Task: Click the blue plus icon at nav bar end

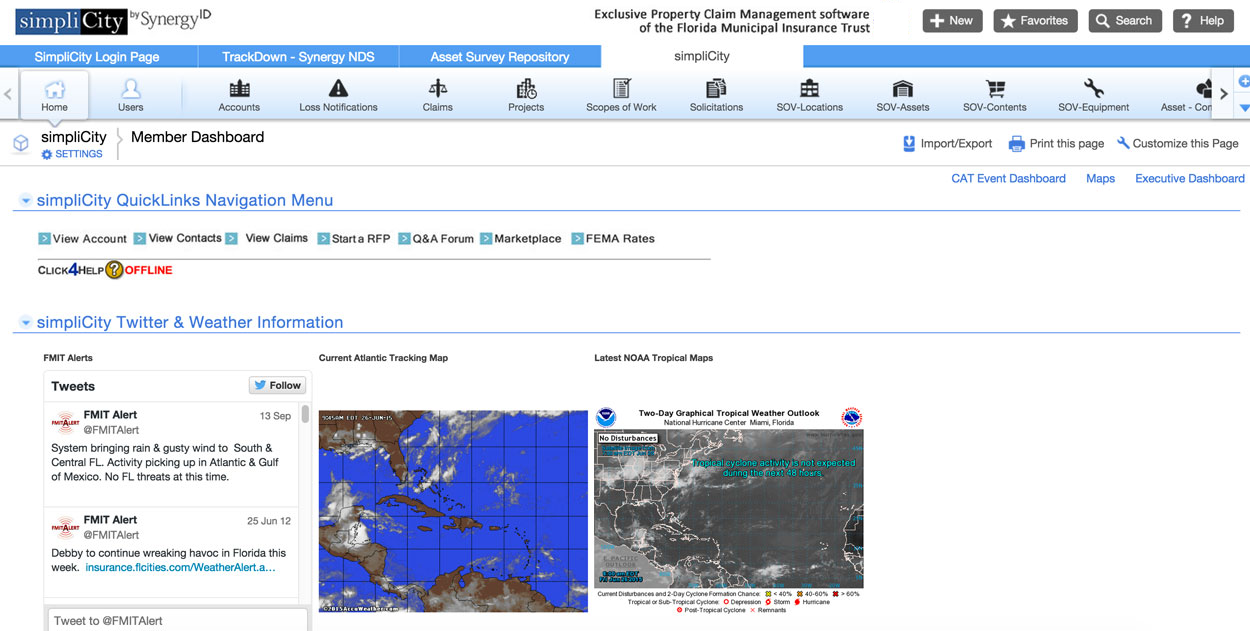Action: click(x=1244, y=81)
